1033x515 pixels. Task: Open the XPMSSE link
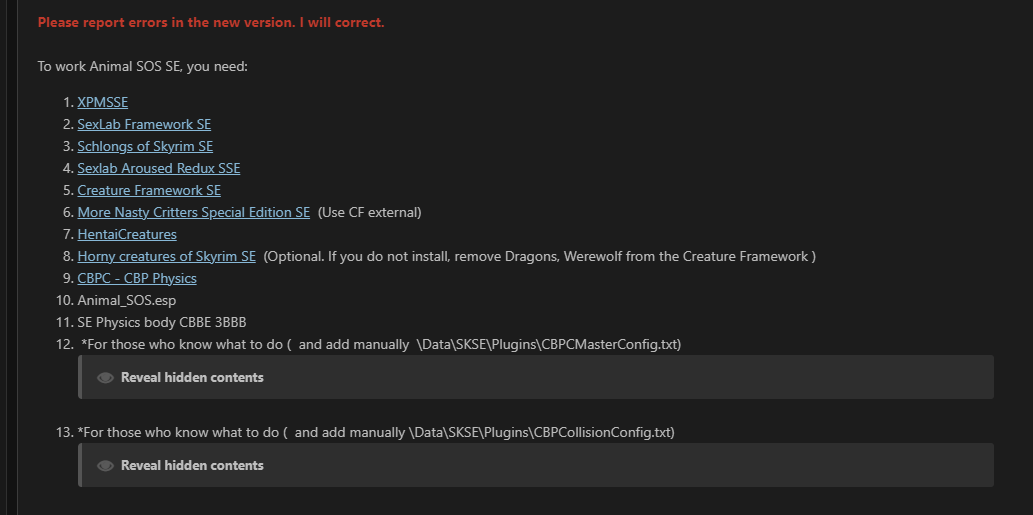pyautogui.click(x=102, y=102)
